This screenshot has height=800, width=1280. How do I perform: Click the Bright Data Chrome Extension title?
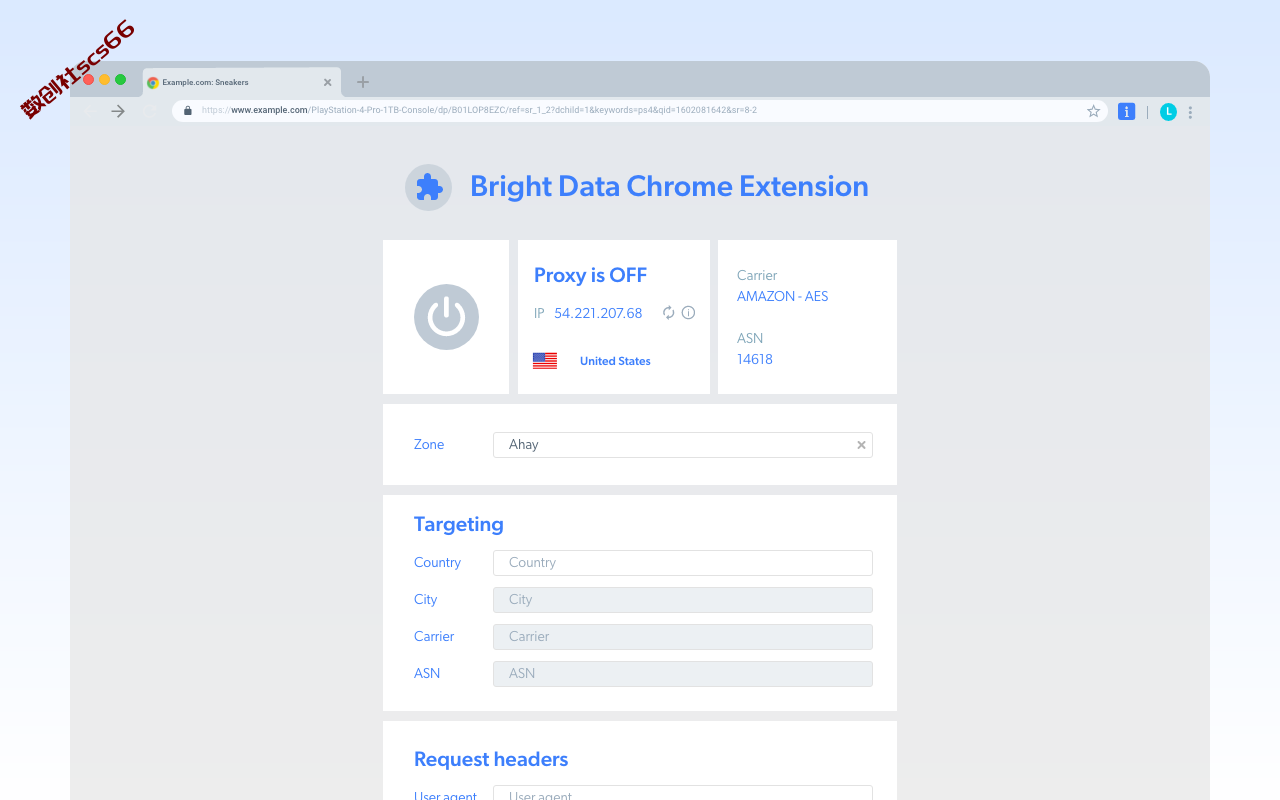pyautogui.click(x=669, y=186)
